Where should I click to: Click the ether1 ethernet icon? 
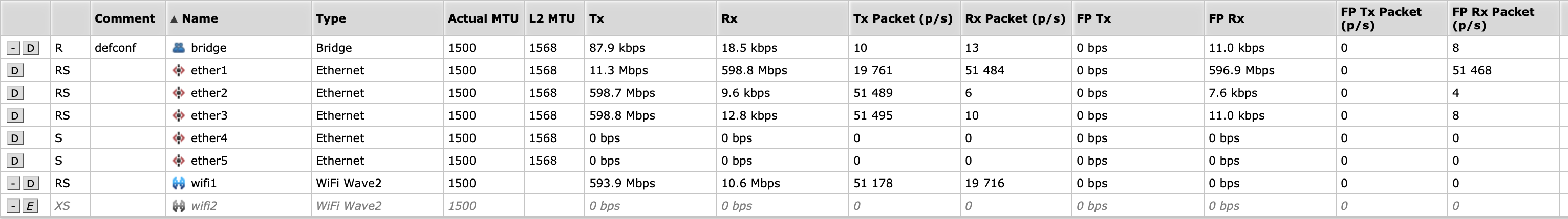tap(178, 70)
